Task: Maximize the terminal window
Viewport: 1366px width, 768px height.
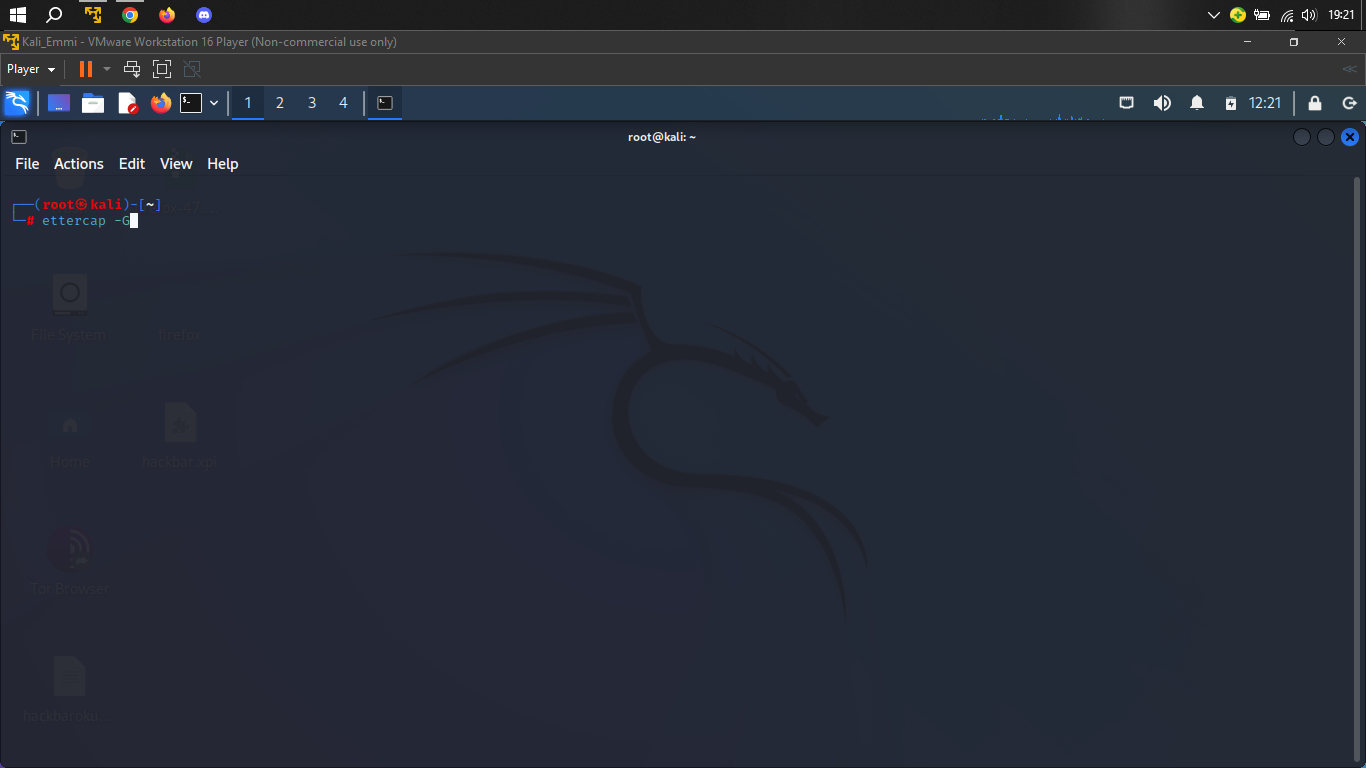Action: click(x=1326, y=137)
